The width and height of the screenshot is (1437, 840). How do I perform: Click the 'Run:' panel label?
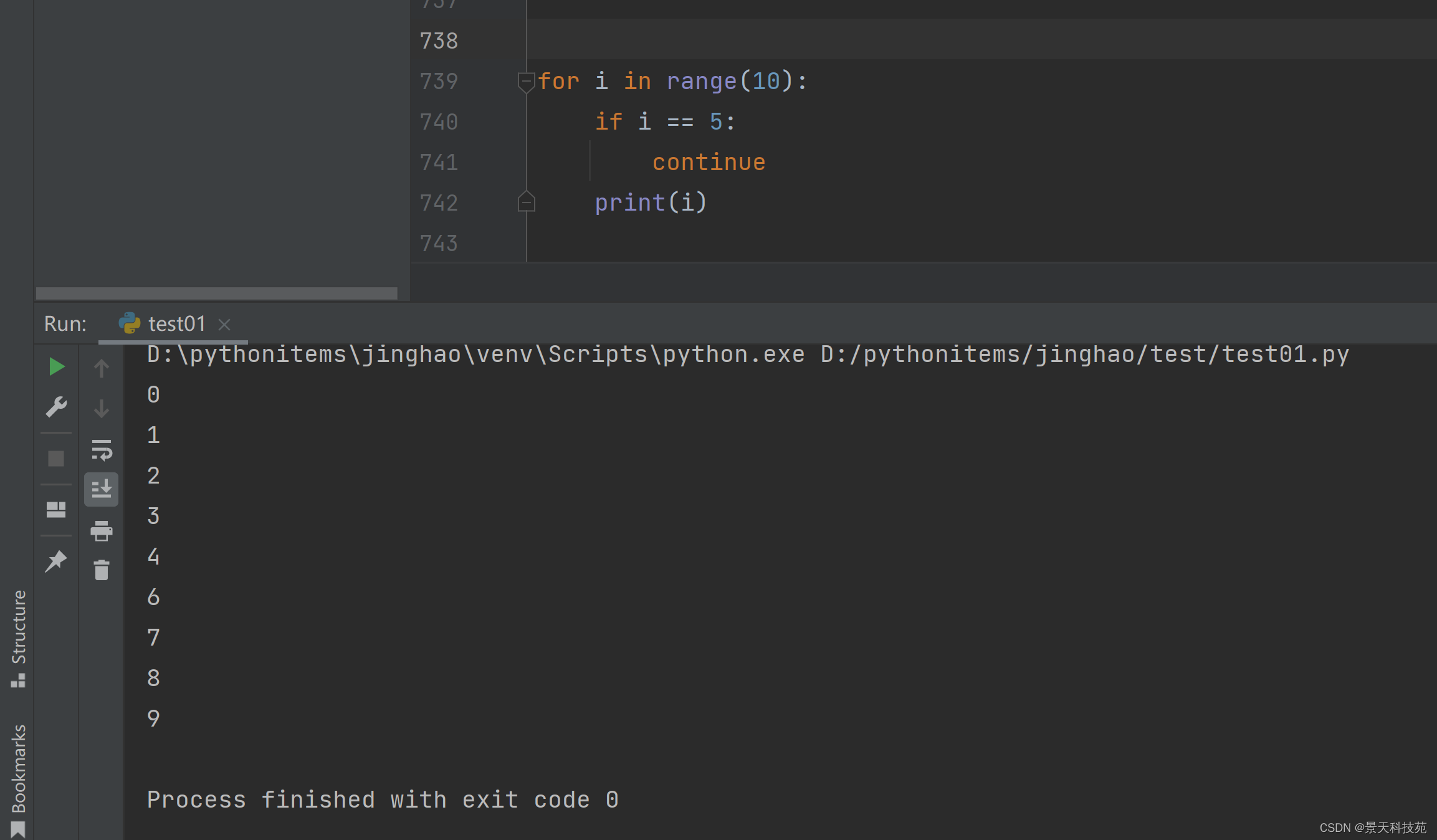pyautogui.click(x=65, y=324)
